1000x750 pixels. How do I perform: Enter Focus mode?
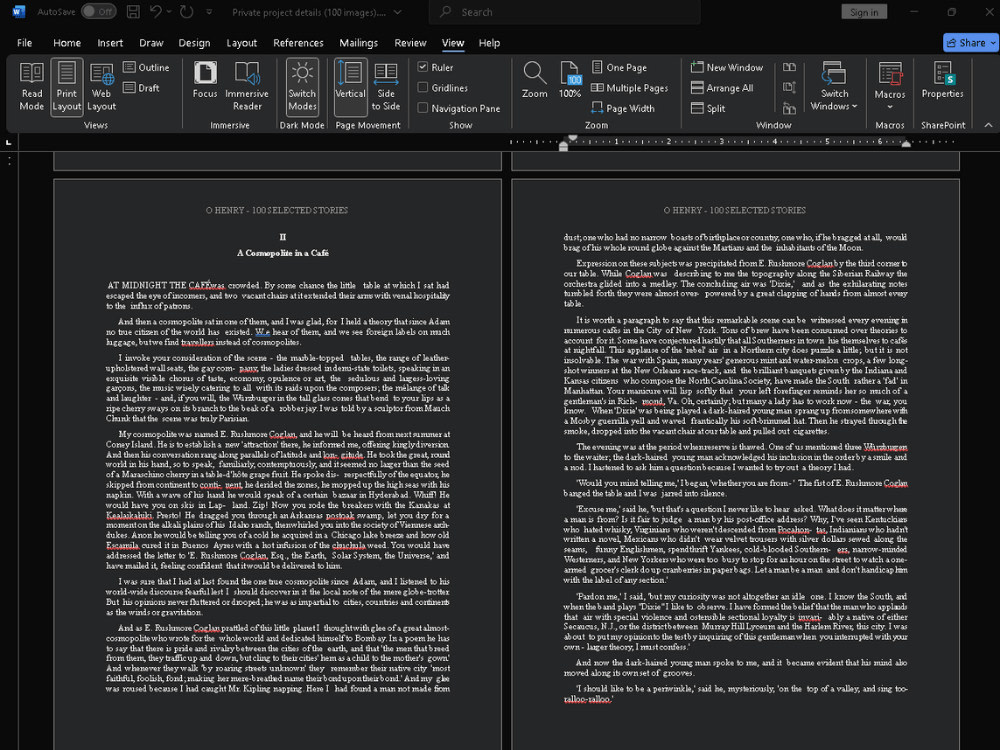pyautogui.click(x=205, y=80)
